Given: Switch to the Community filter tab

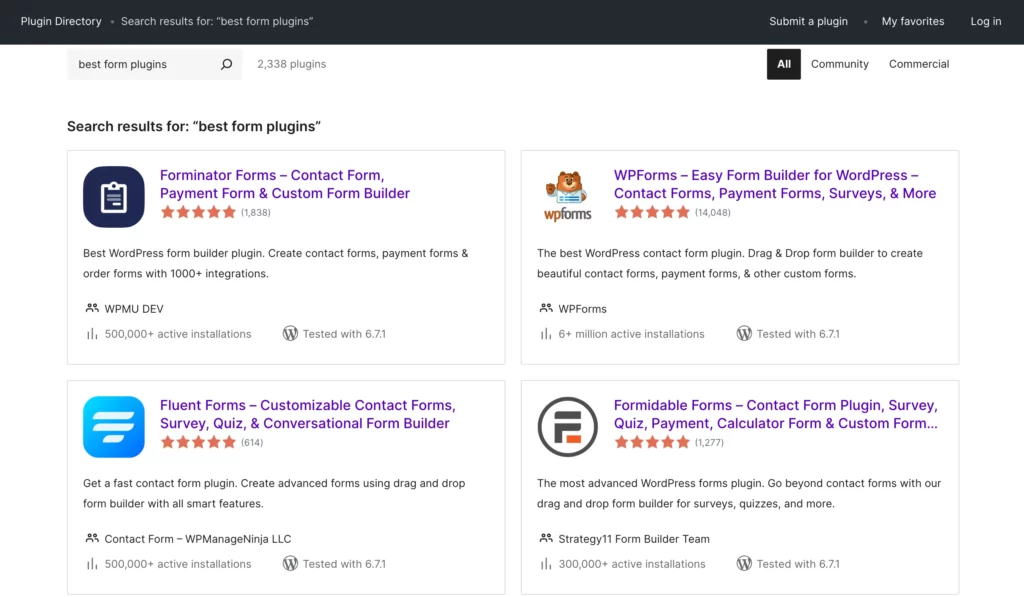Looking at the screenshot, I should (x=840, y=64).
